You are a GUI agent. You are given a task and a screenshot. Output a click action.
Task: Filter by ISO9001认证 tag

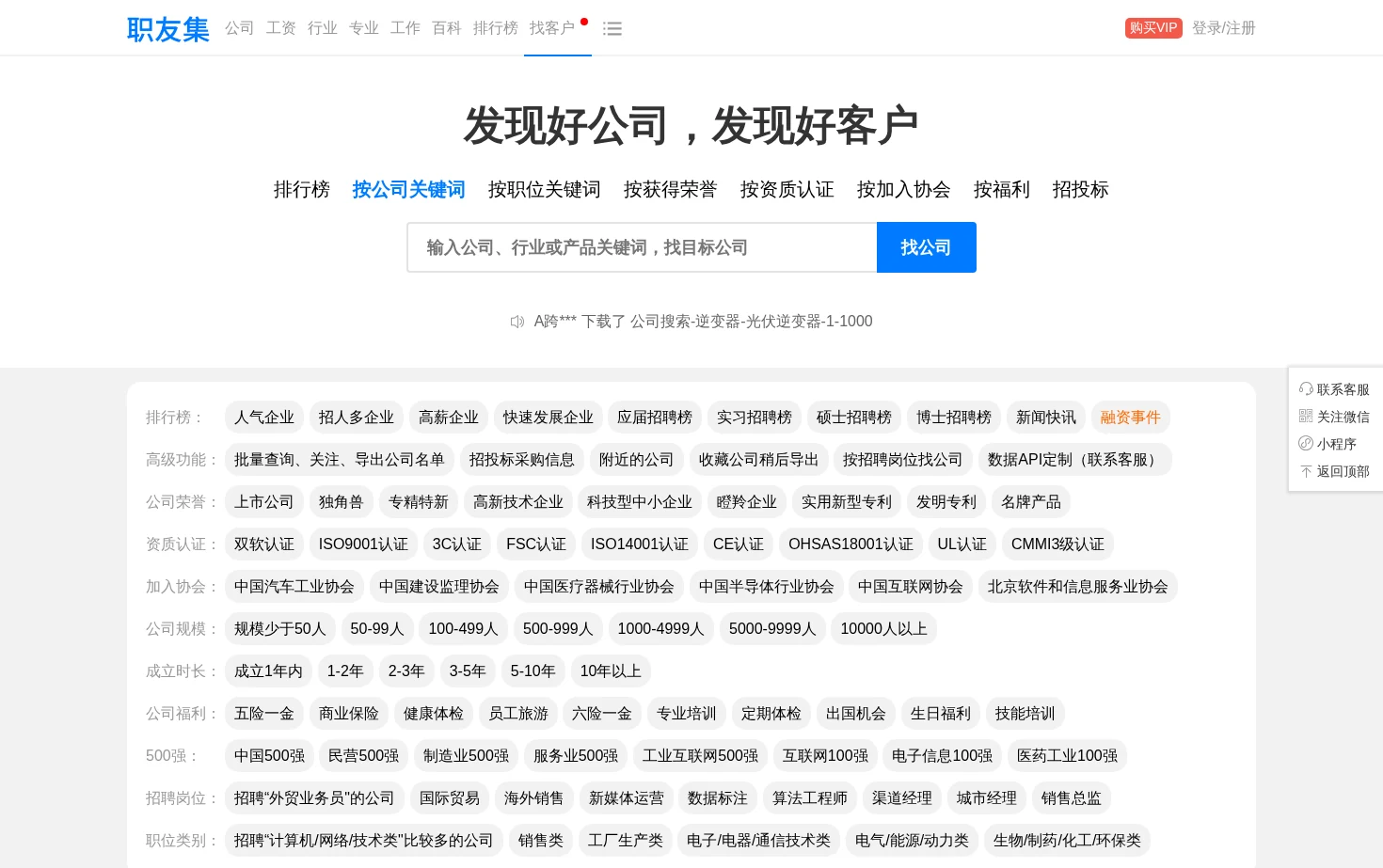click(363, 544)
